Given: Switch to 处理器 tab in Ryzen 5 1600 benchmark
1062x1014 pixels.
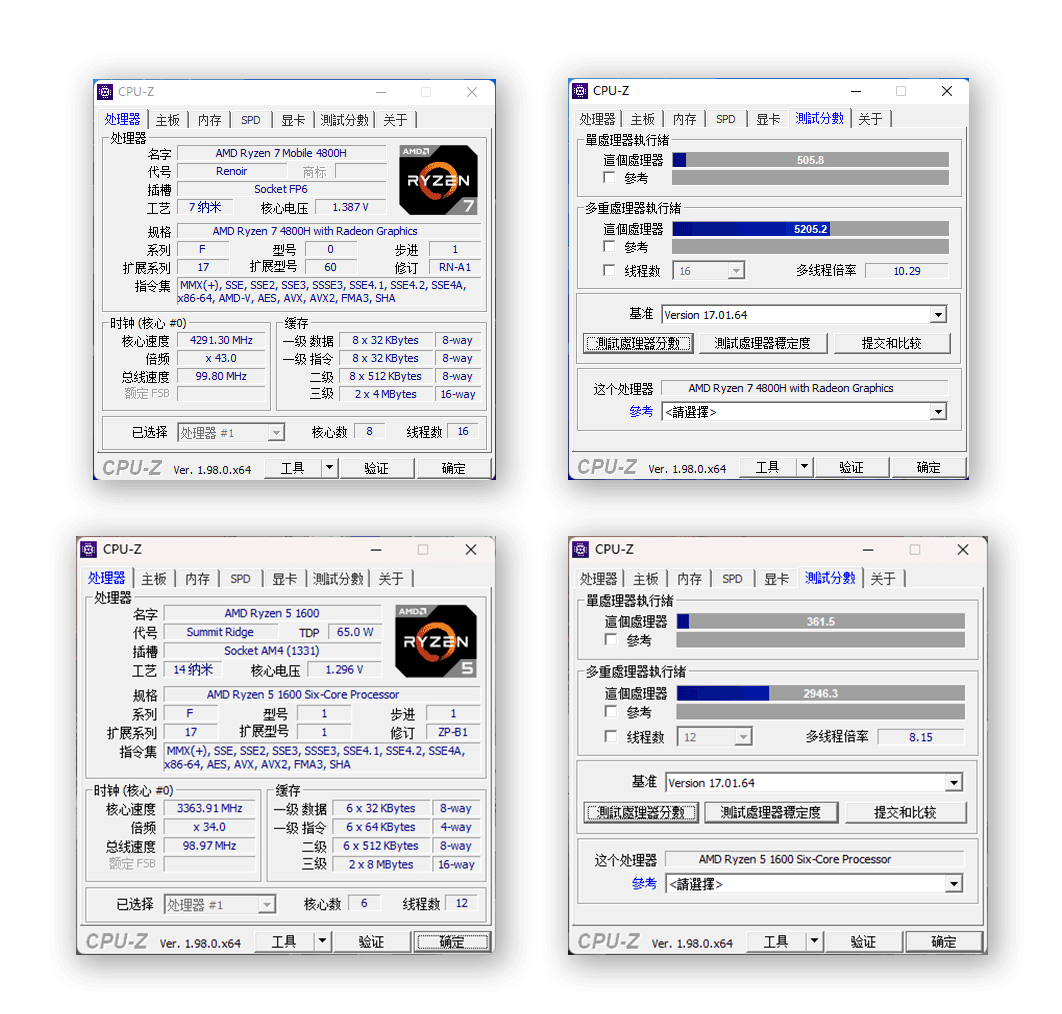Looking at the screenshot, I should point(599,579).
